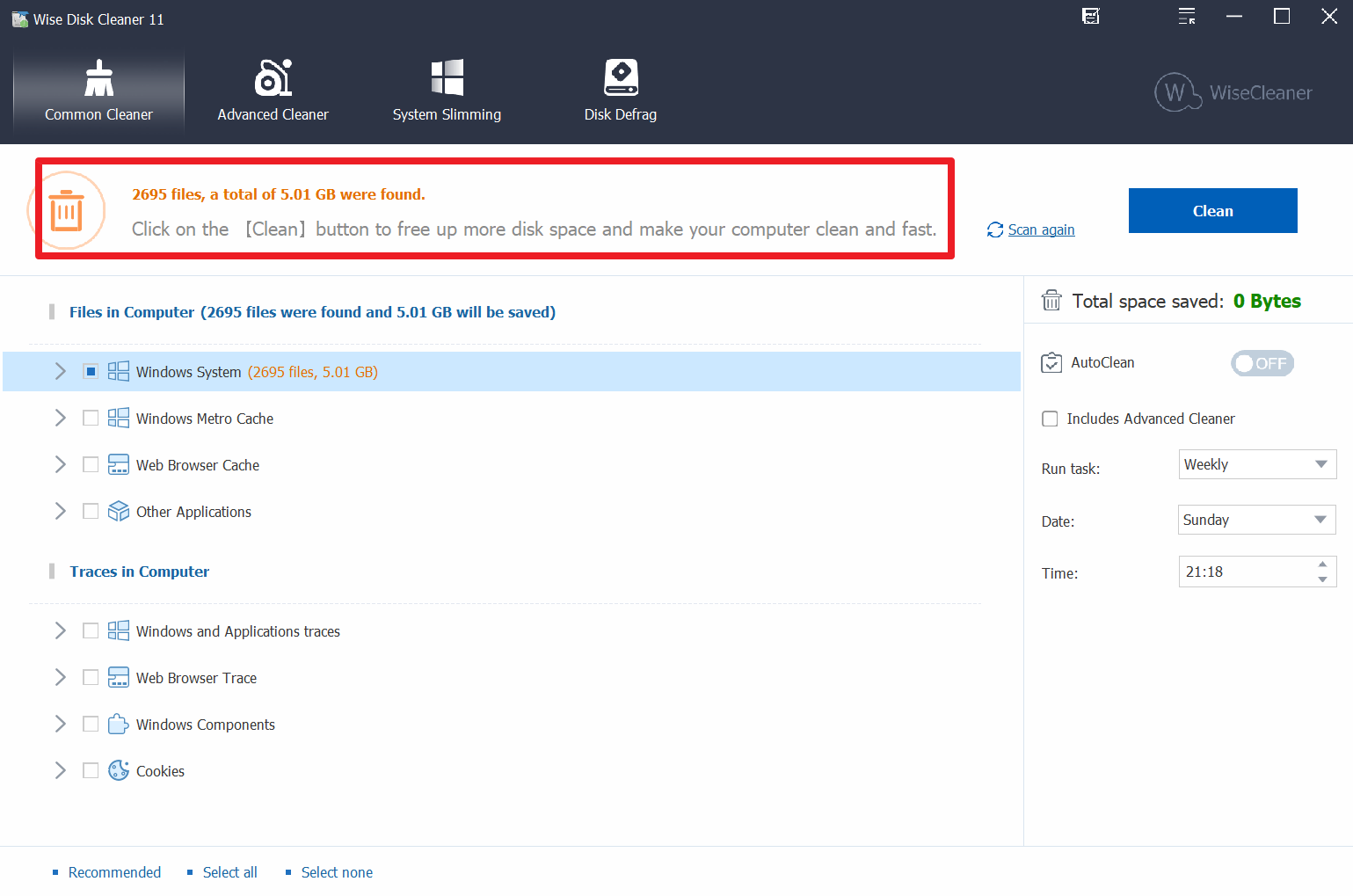Expand the Other Applications row
The width and height of the screenshot is (1353, 896).
pyautogui.click(x=60, y=511)
